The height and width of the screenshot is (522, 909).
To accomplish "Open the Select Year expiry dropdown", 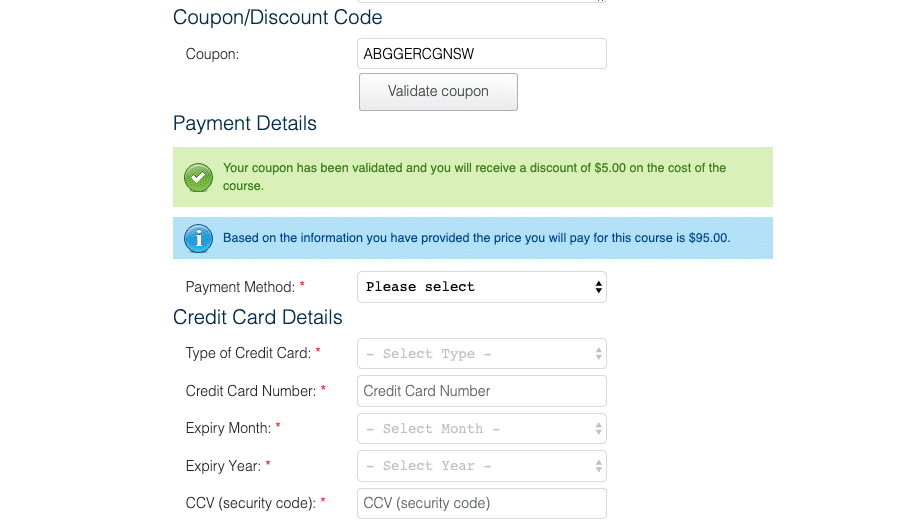I will [x=482, y=466].
